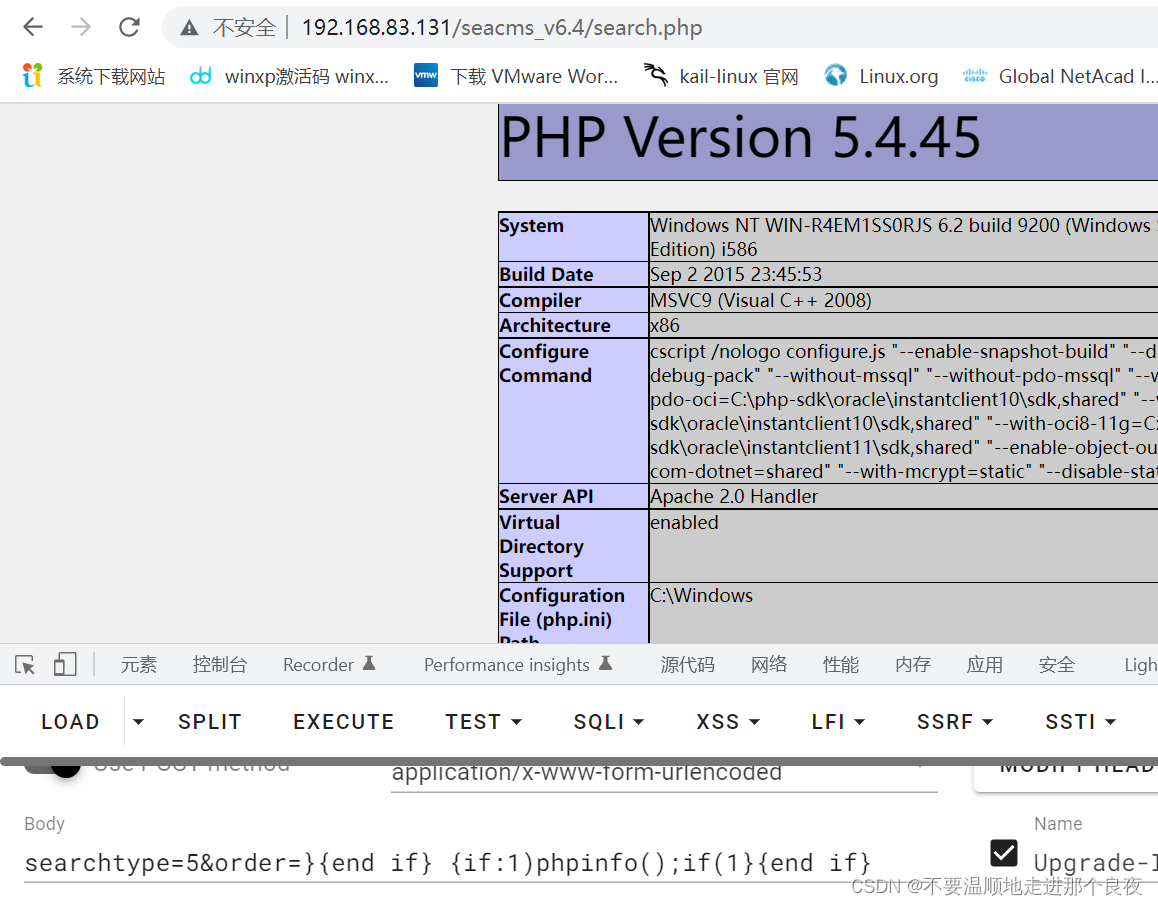Screen dimensions: 1158x905
Task: Open the SSRF dropdown menu
Action: (955, 722)
